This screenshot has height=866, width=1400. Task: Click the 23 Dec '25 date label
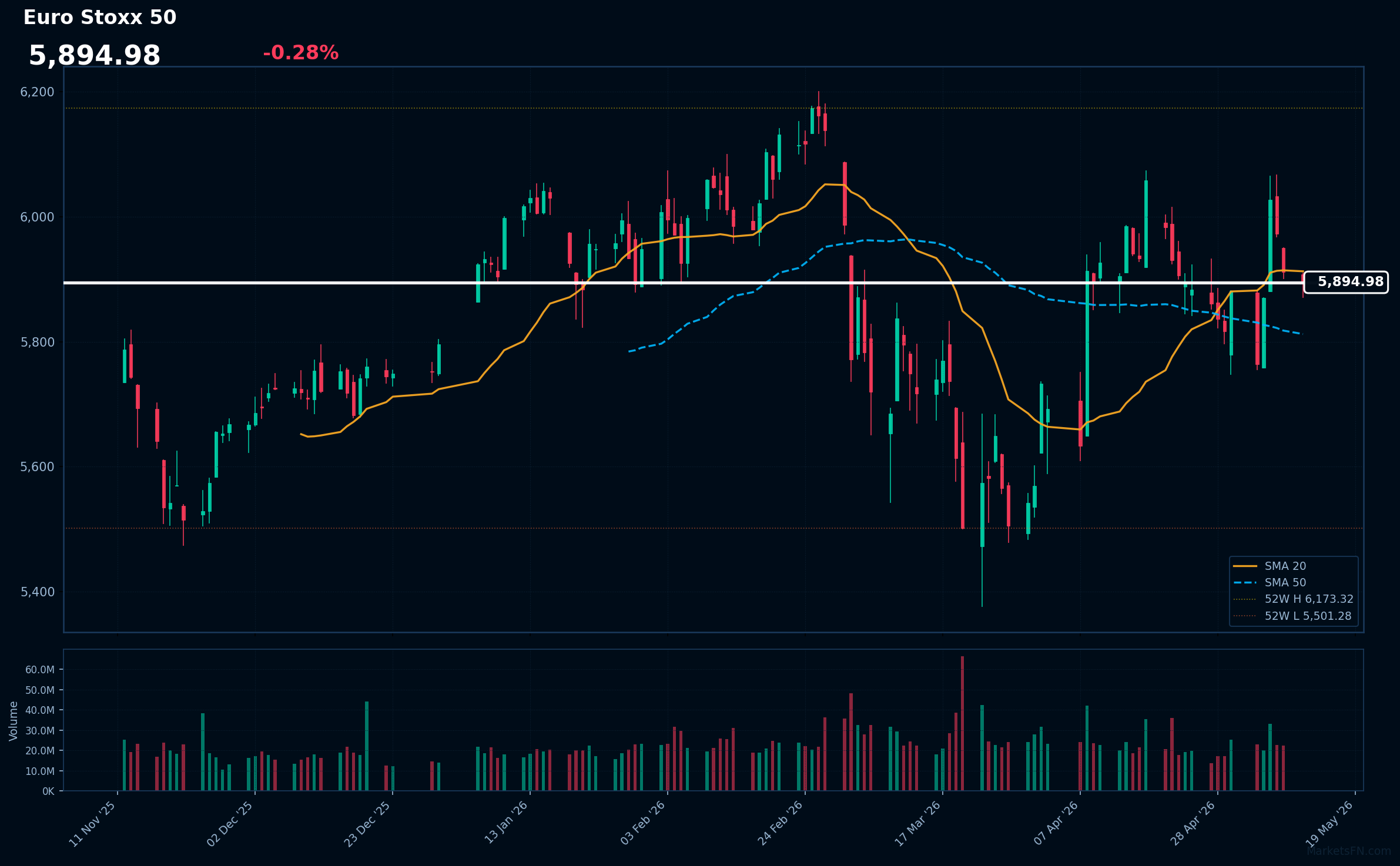pyautogui.click(x=367, y=824)
